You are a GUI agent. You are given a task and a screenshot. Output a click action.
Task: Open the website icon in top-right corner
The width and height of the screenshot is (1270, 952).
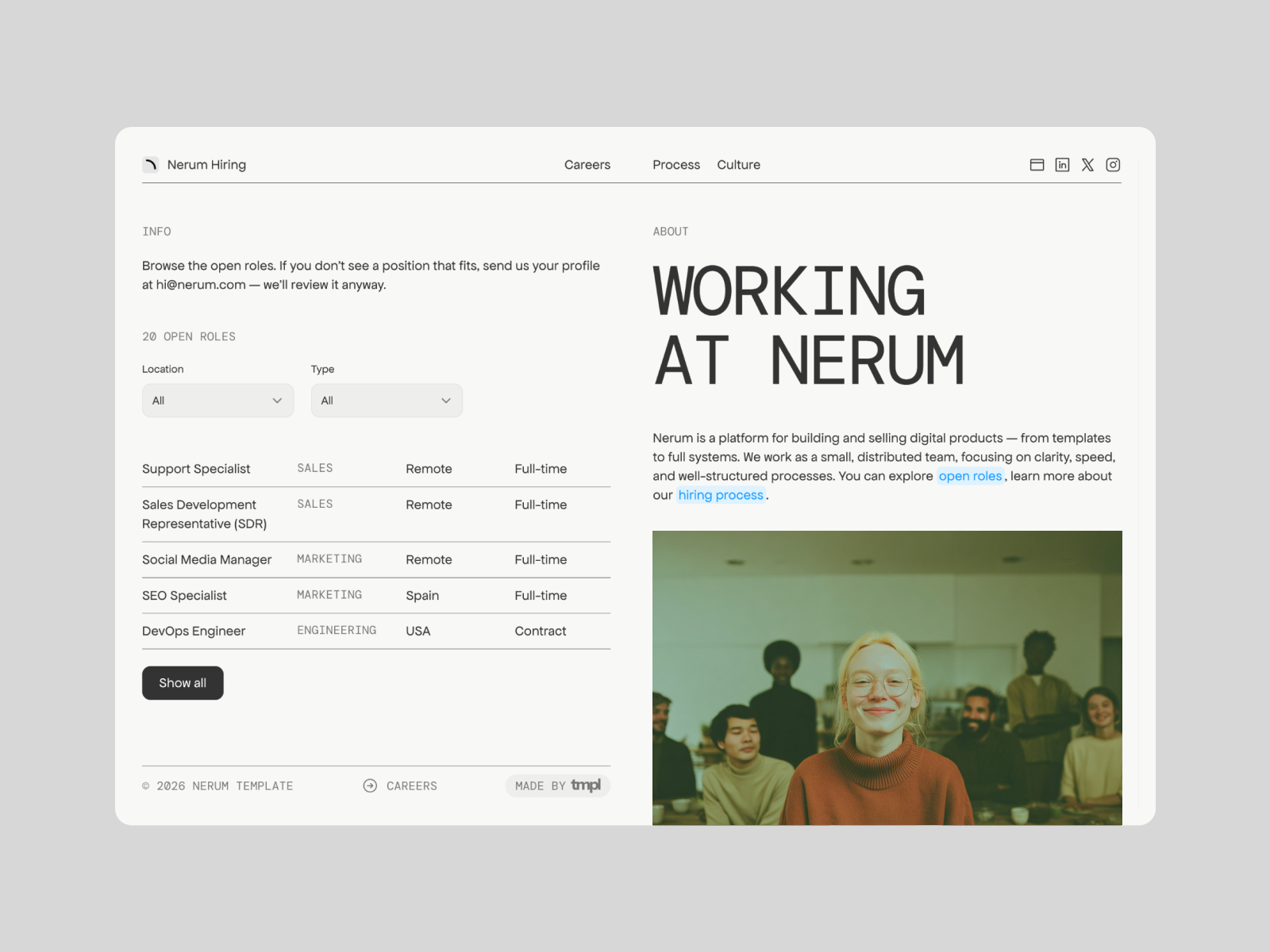(1037, 164)
